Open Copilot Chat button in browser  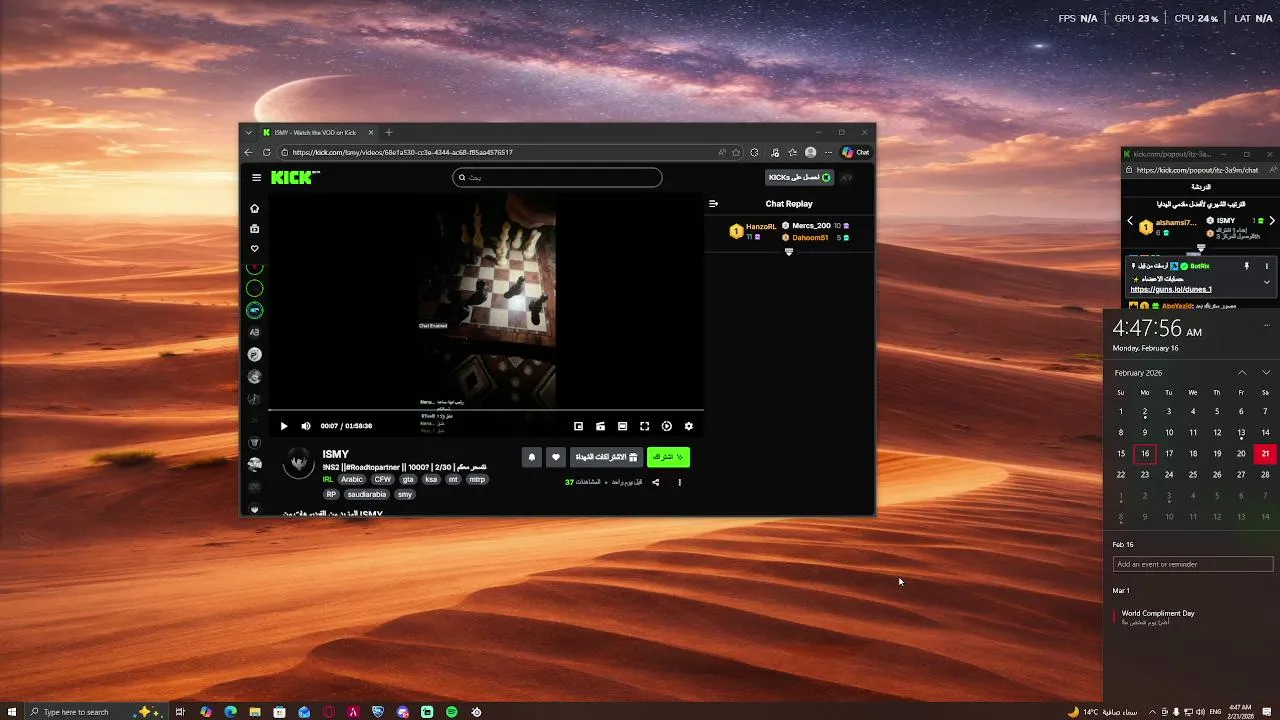pos(856,152)
